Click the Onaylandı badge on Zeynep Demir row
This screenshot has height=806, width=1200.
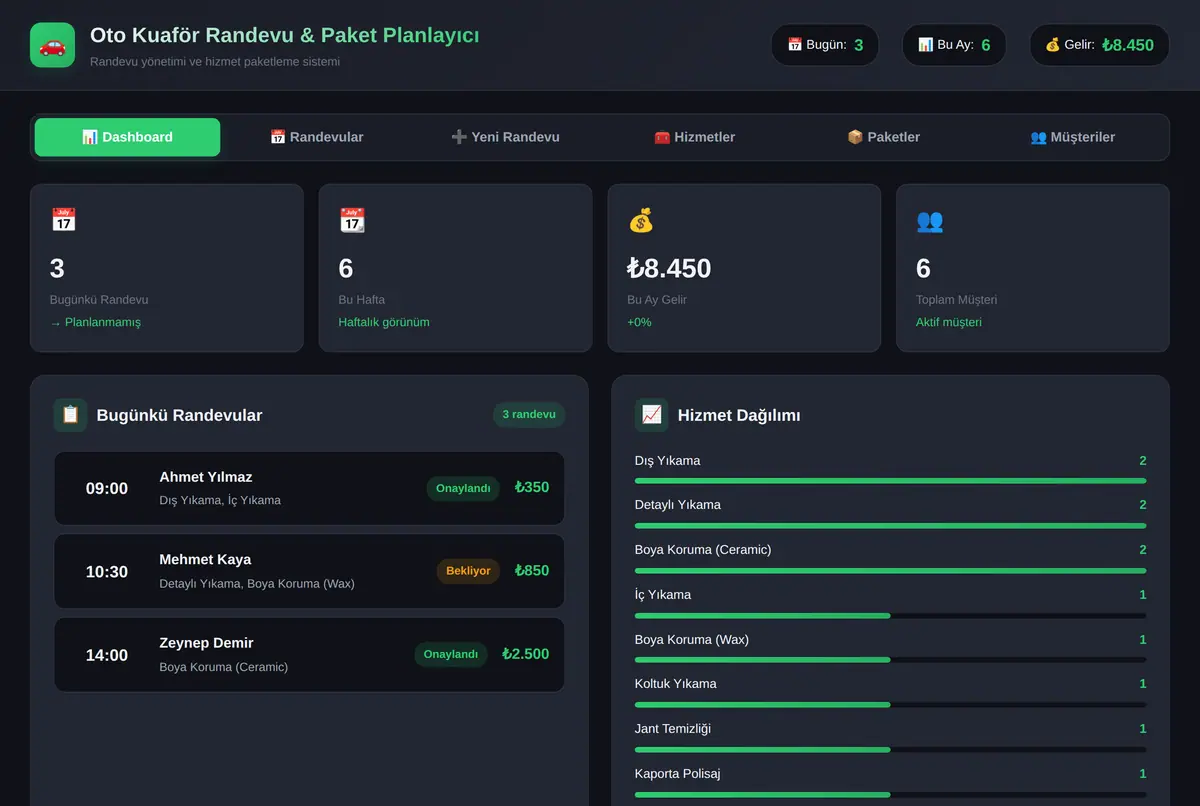click(451, 655)
